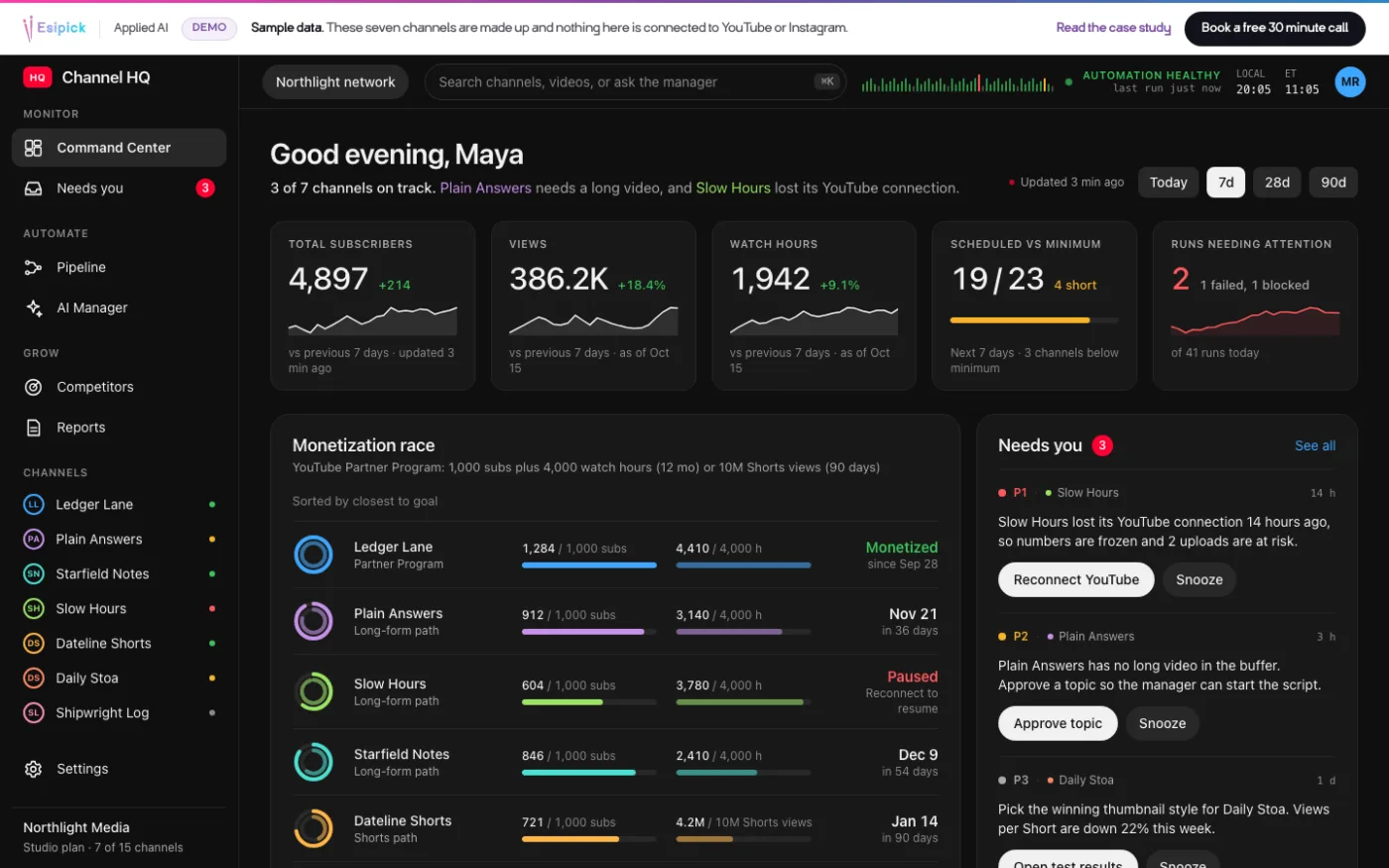The height and width of the screenshot is (868, 1389).
Task: Switch to the 28d time range
Action: coord(1277,183)
